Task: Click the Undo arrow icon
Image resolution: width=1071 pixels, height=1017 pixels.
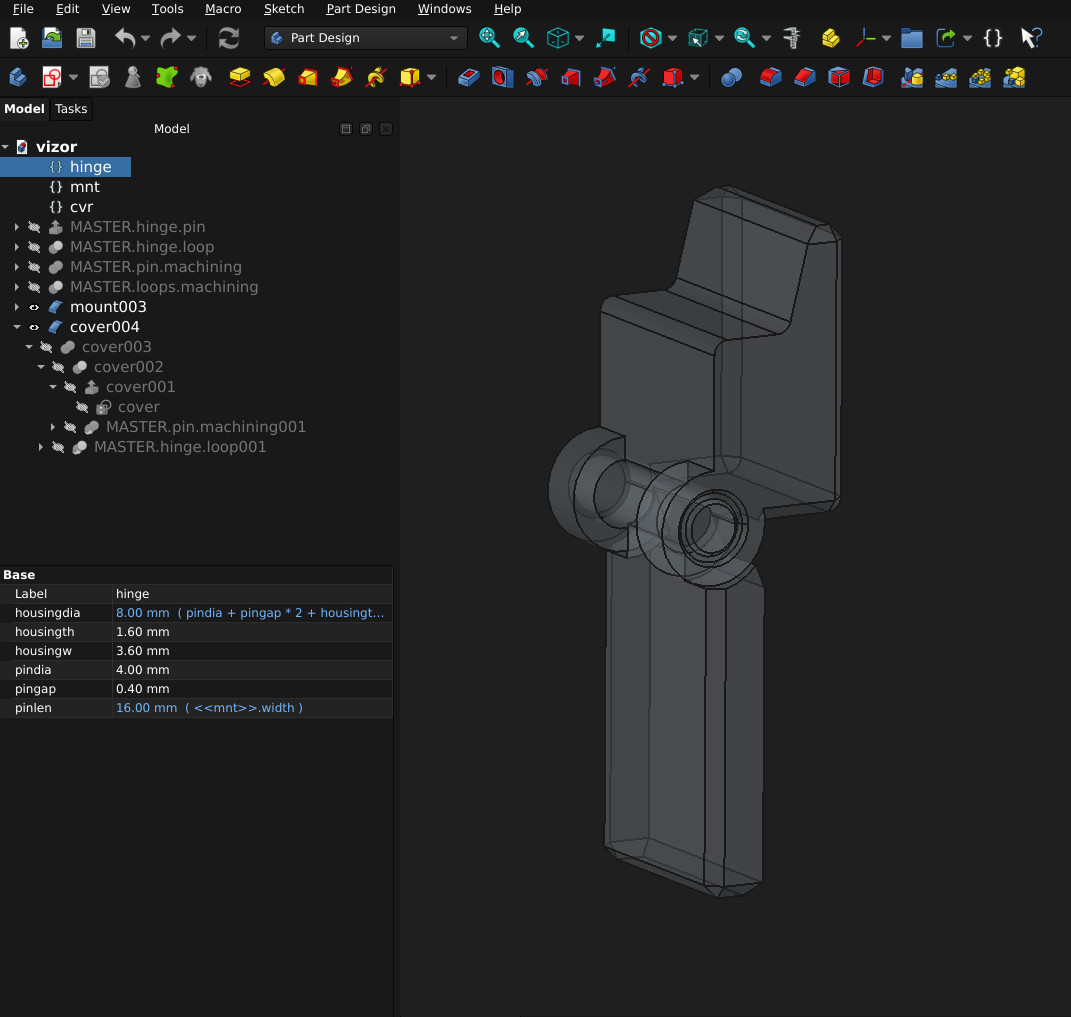Action: (125, 38)
